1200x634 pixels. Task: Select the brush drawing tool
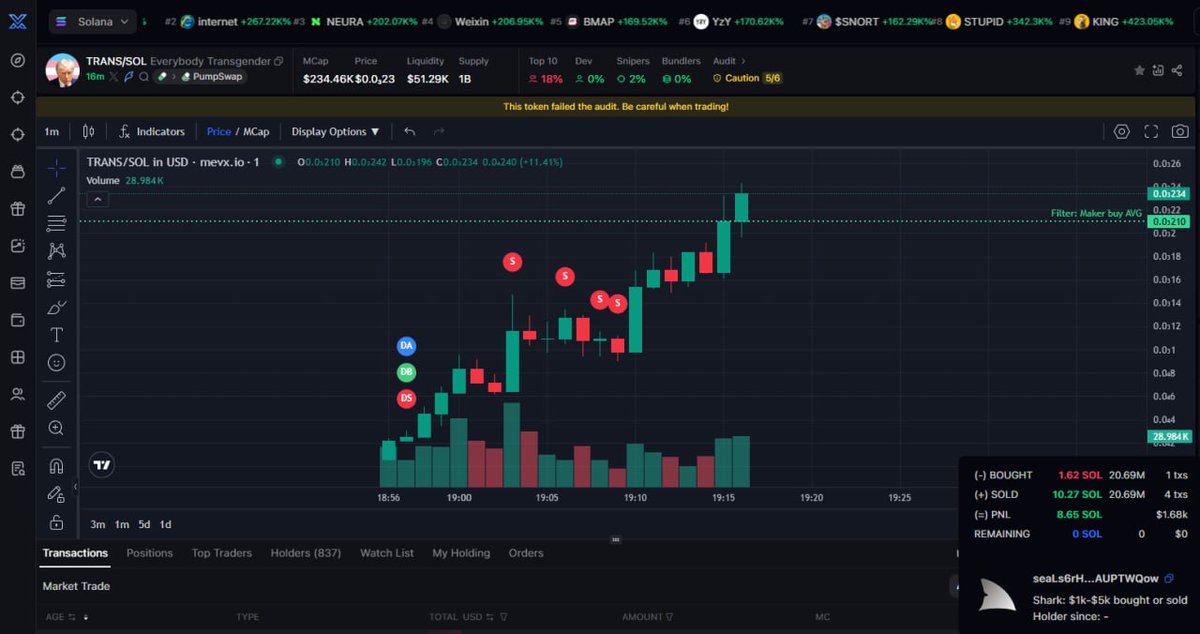pos(56,307)
